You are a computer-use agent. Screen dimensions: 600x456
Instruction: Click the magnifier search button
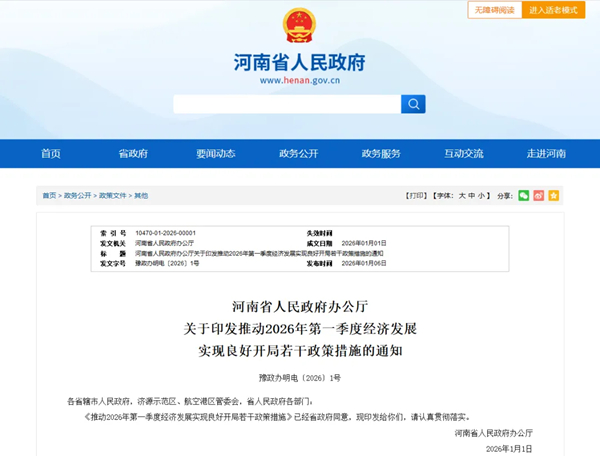pos(413,104)
